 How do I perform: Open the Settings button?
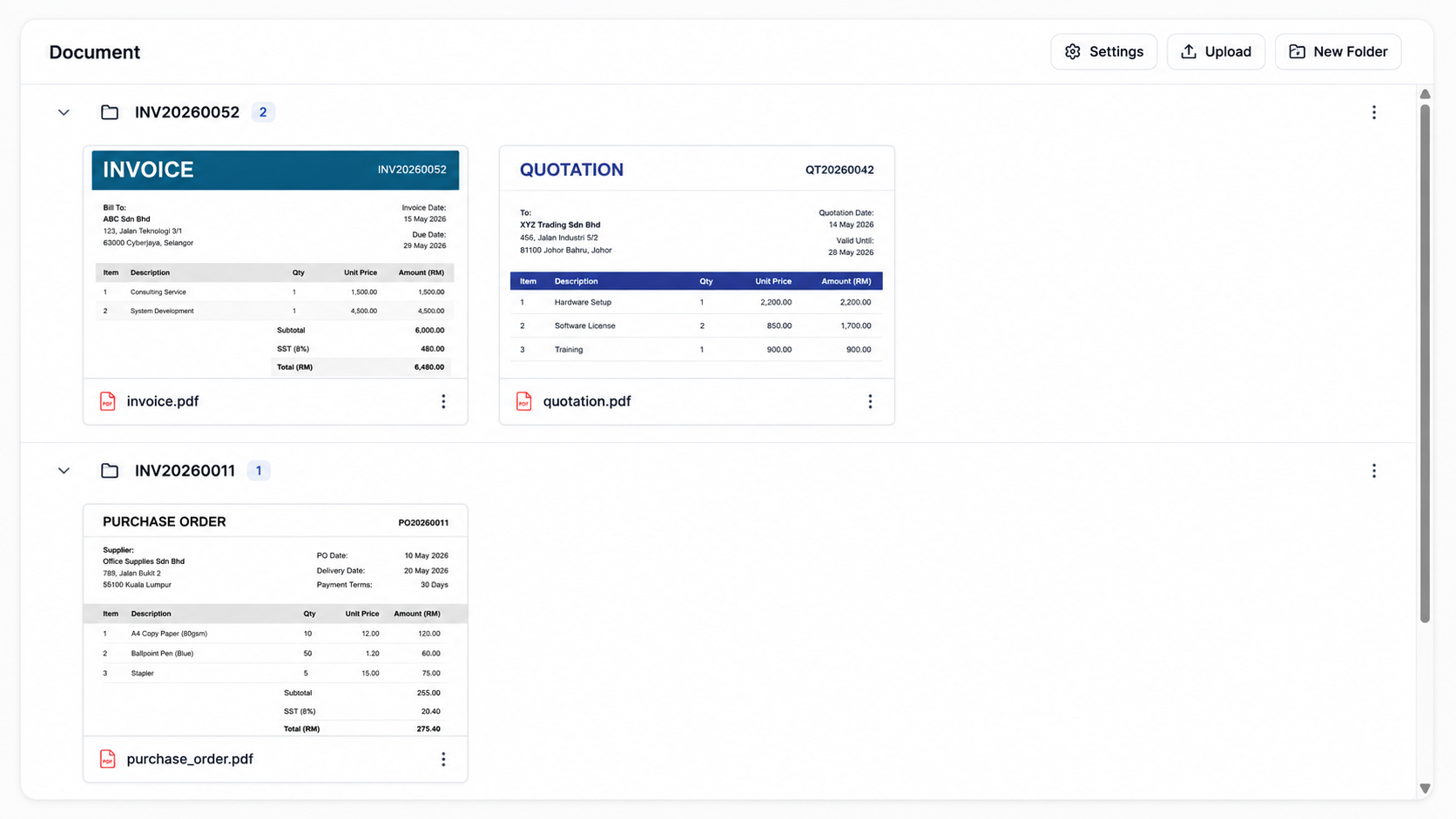pos(1103,51)
